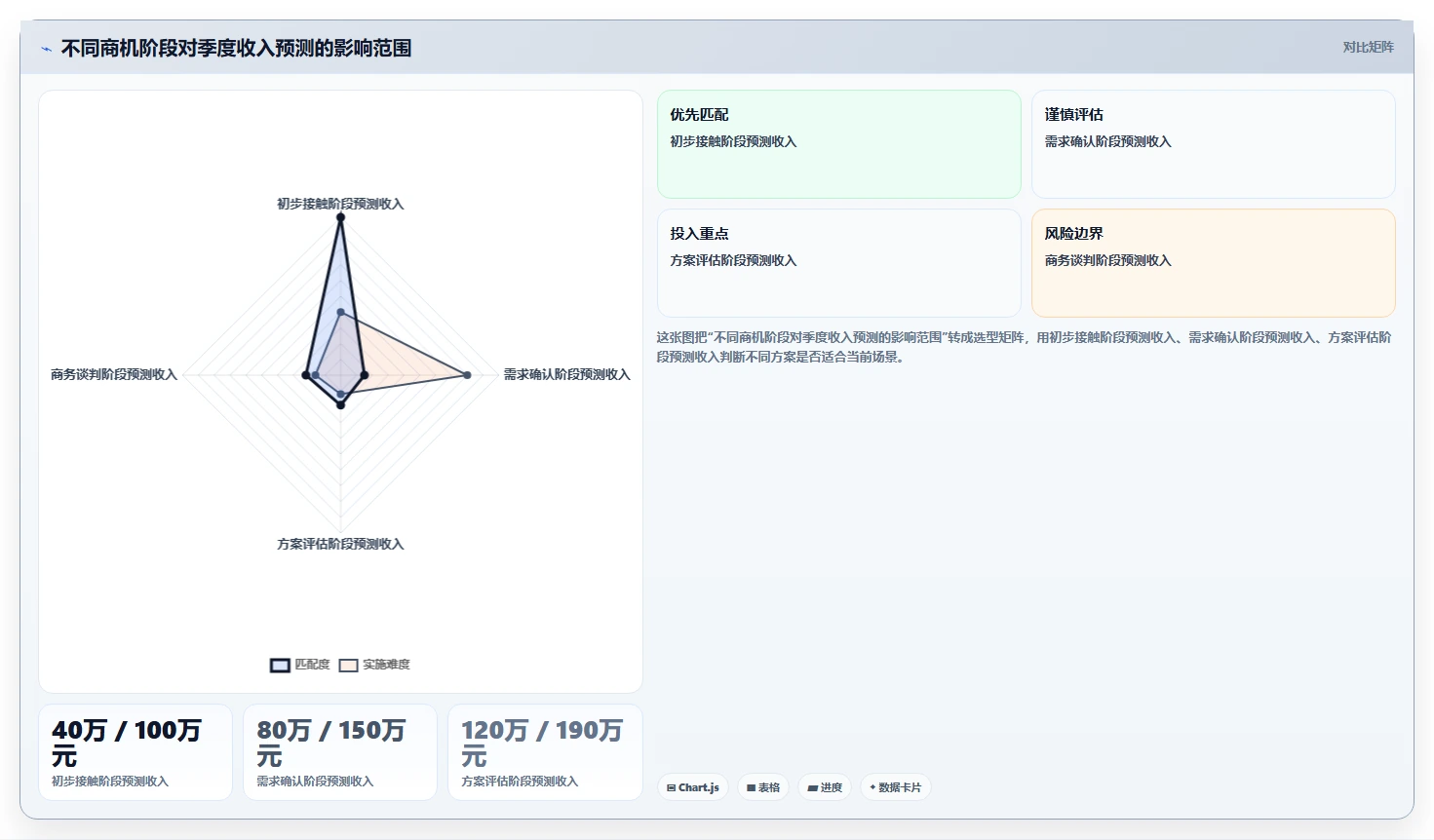
Task: Click the top 匹配度 data point on radar
Action: [340, 217]
